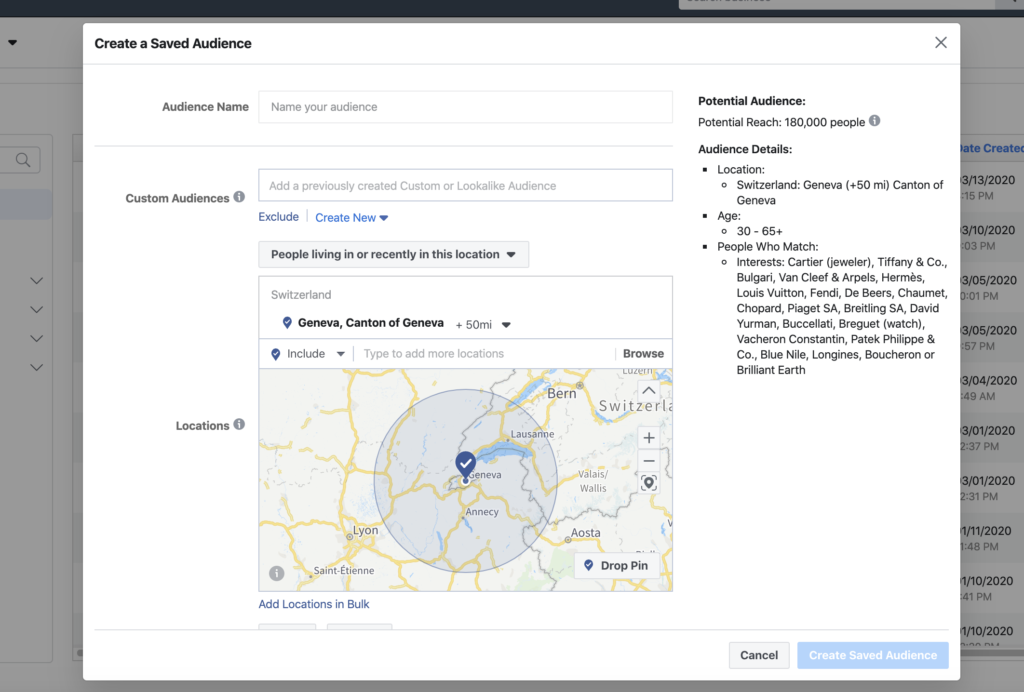
Task: Click Add Locations in Bulk link
Action: [314, 604]
